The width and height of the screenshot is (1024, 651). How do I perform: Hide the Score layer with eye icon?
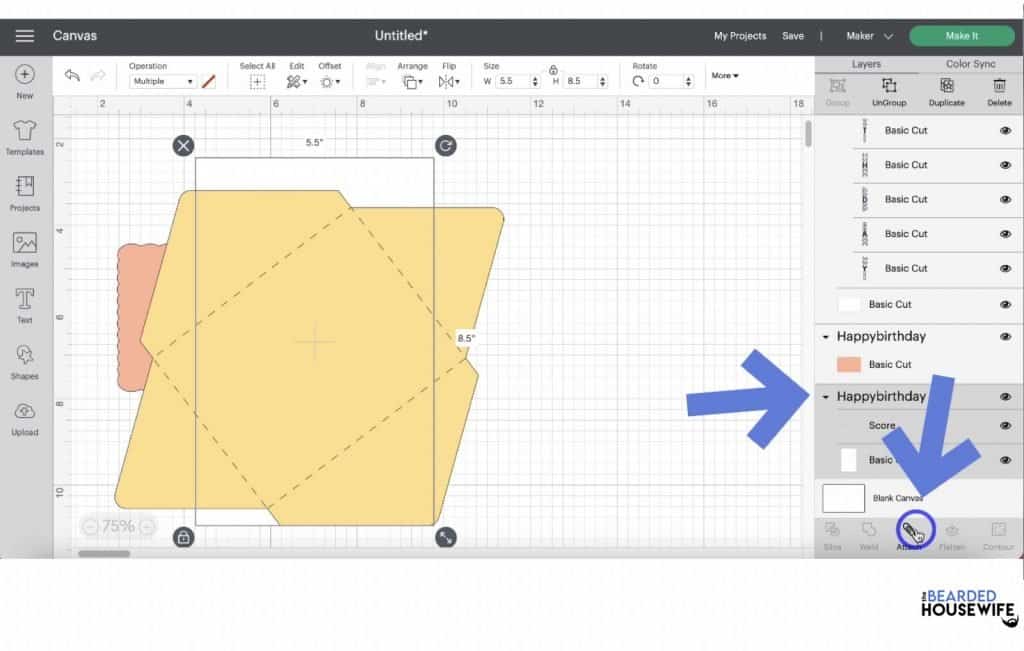[x=1005, y=426]
